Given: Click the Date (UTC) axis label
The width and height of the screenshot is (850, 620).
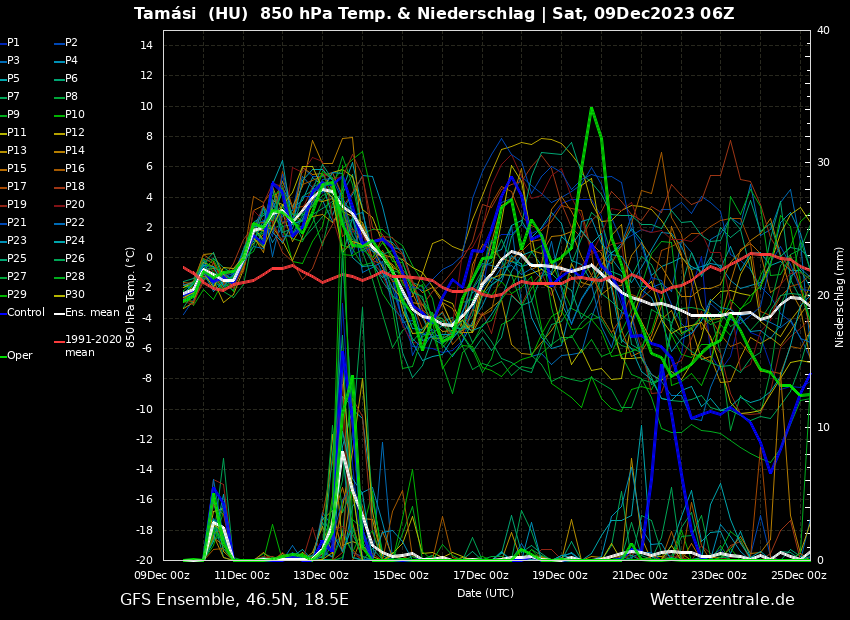Looking at the screenshot, I should coord(485,593).
